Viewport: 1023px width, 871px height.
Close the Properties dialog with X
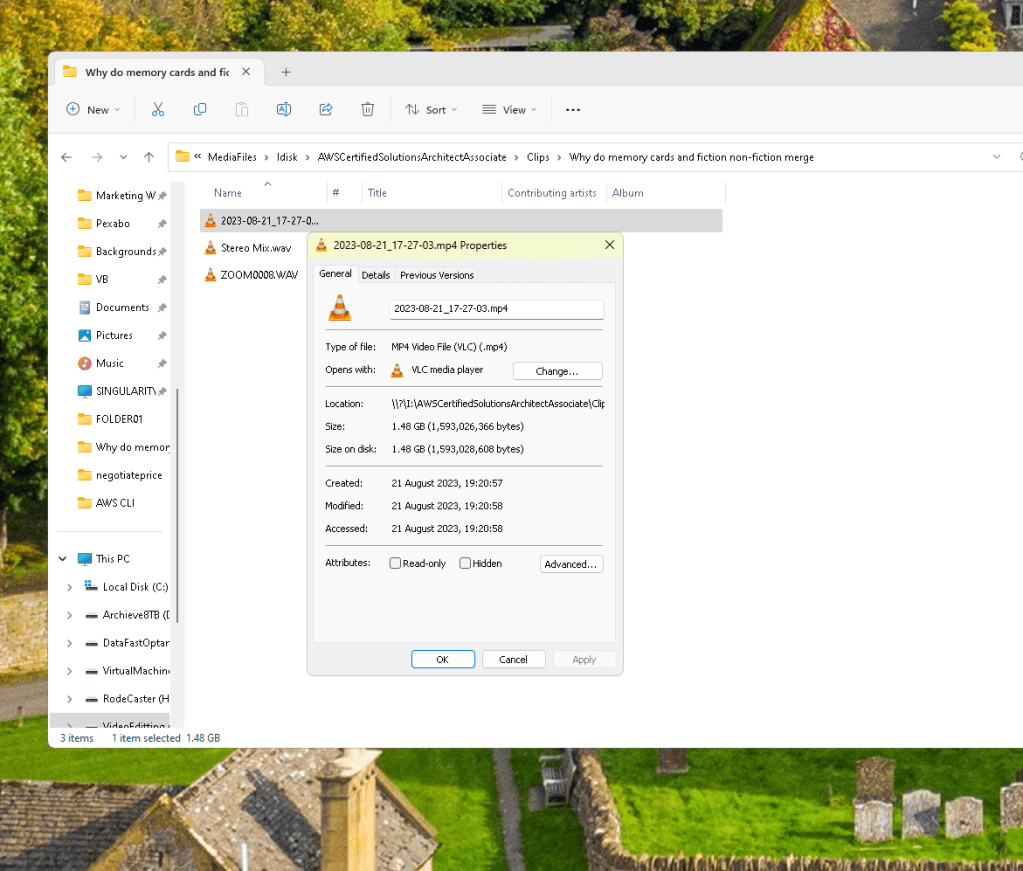(609, 245)
